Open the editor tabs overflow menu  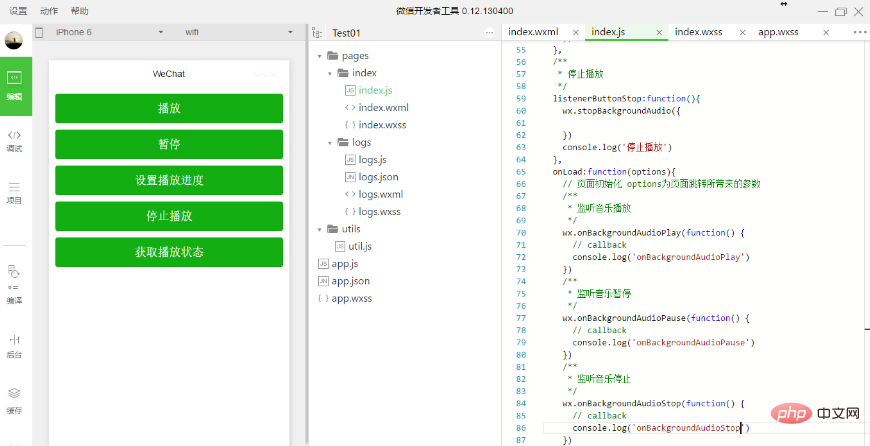859,32
